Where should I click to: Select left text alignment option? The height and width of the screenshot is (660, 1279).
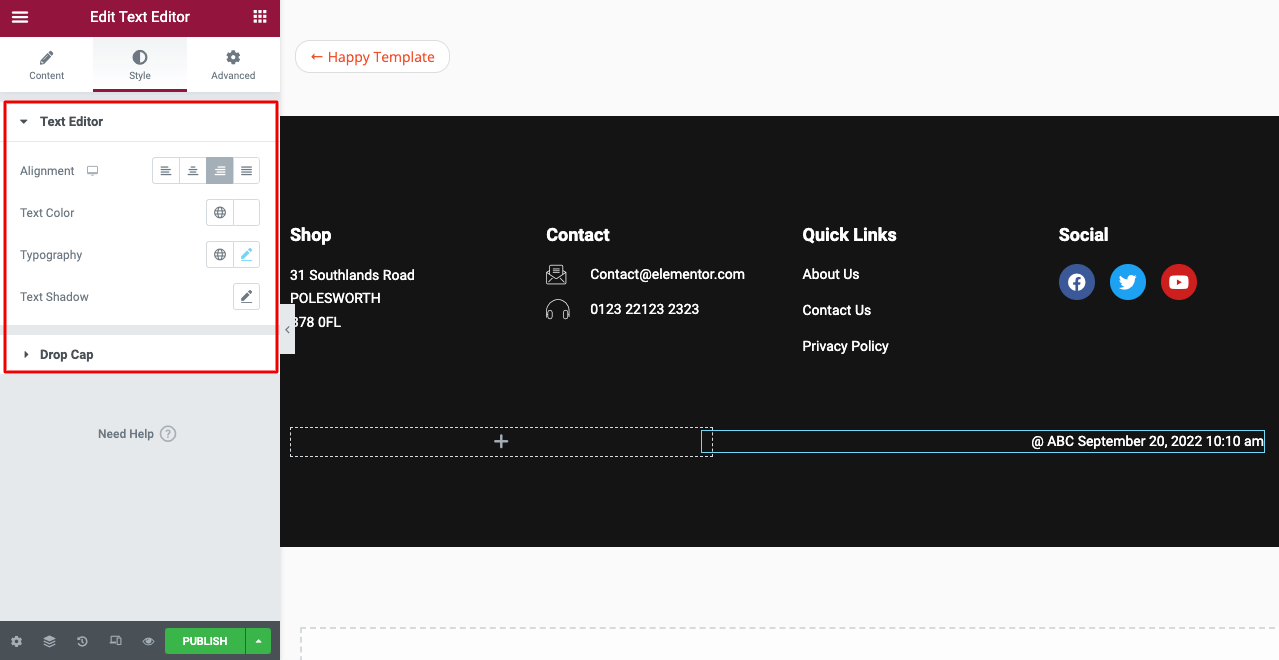[165, 170]
